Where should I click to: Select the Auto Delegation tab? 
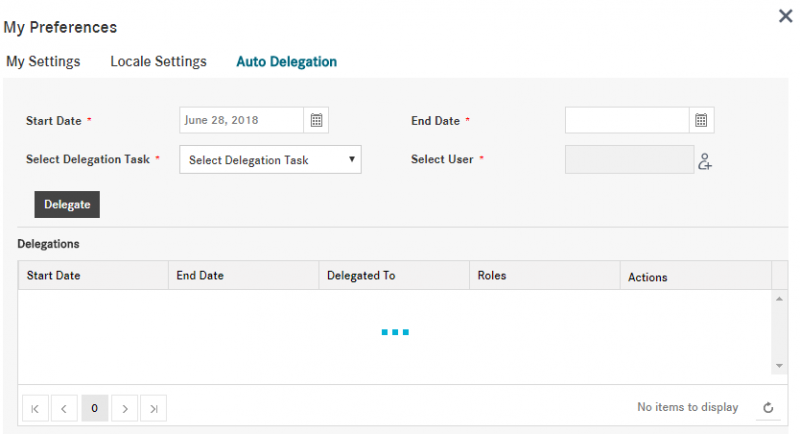(286, 62)
